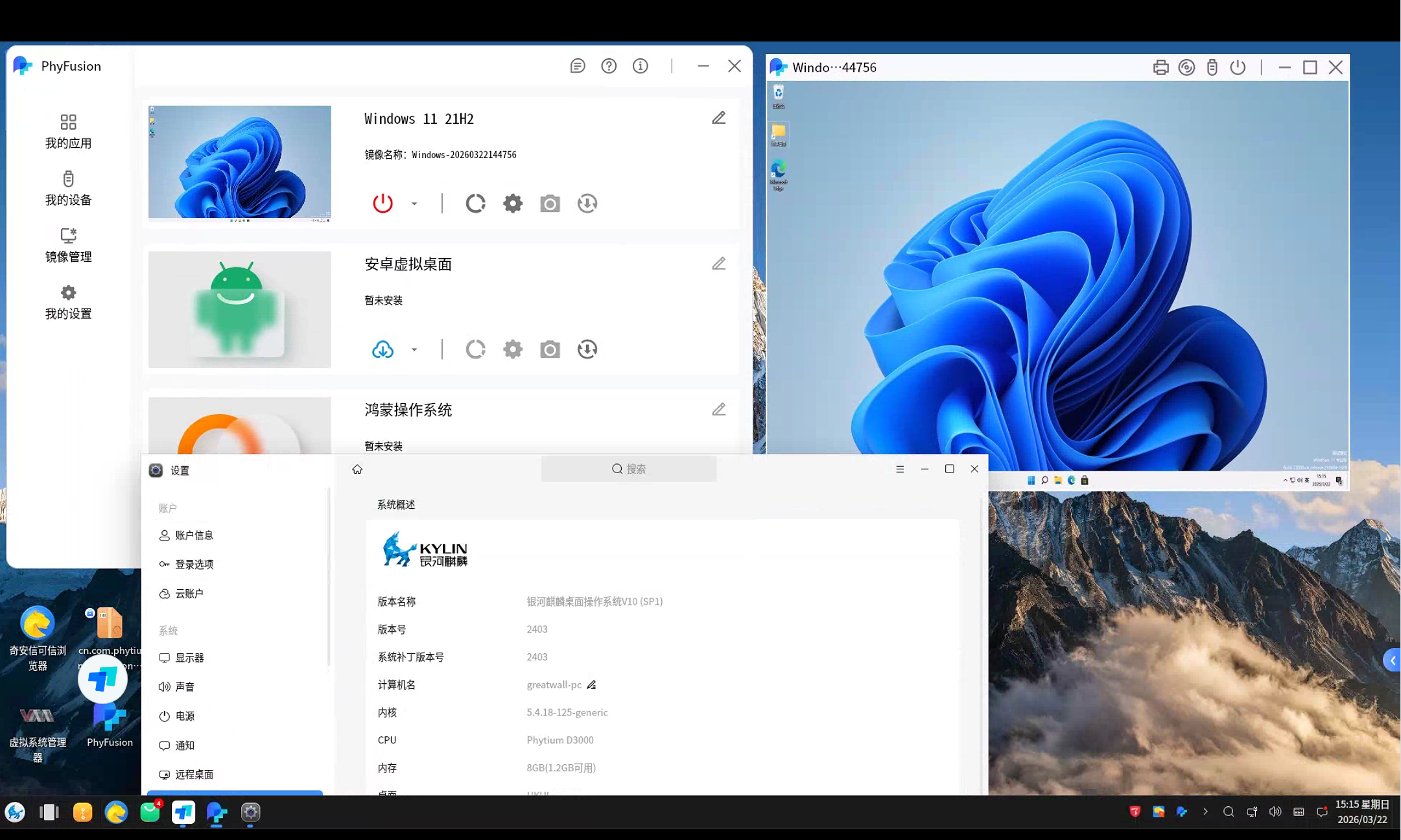Restart the Windows 11 VM
1401x840 pixels.
(x=475, y=204)
